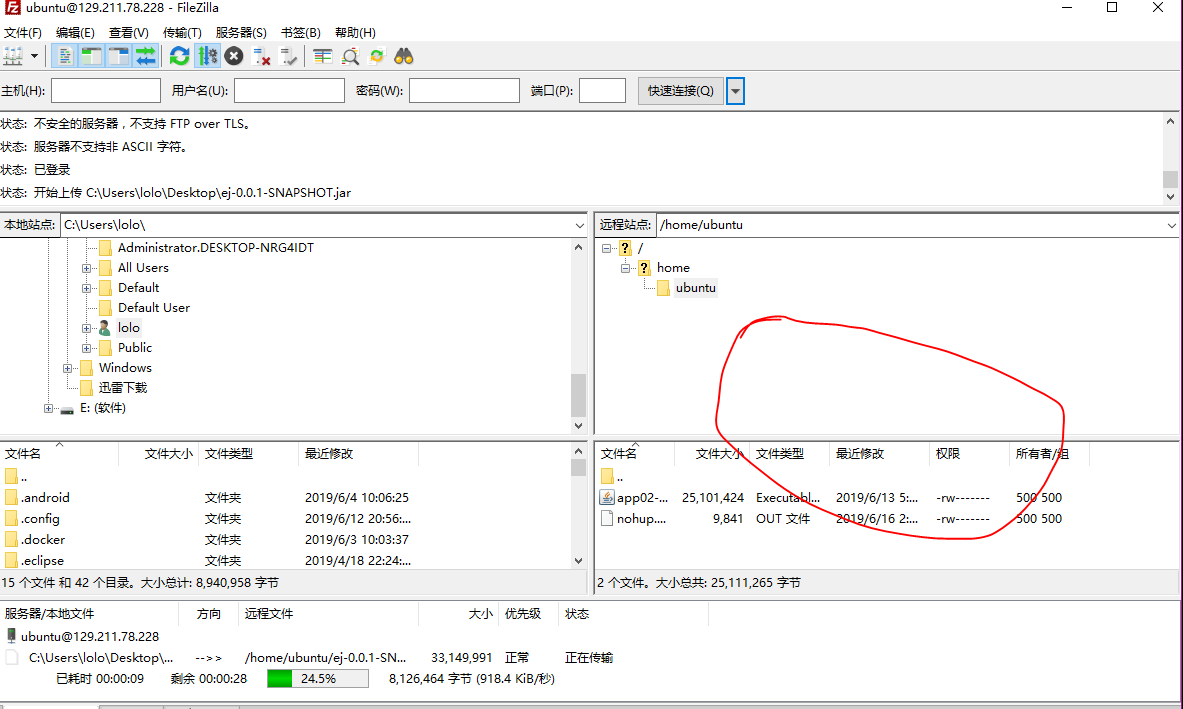Open the 编辑(E) menu
This screenshot has height=709, width=1183.
[x=75, y=32]
